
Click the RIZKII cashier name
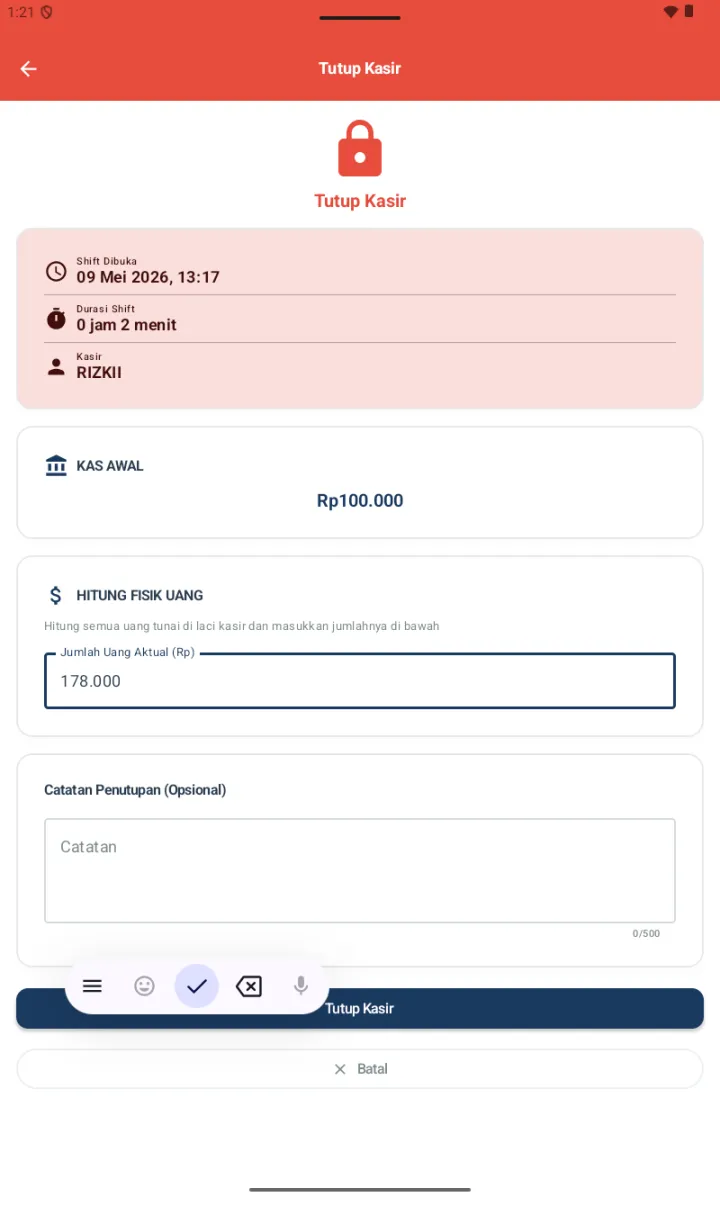pyautogui.click(x=99, y=373)
